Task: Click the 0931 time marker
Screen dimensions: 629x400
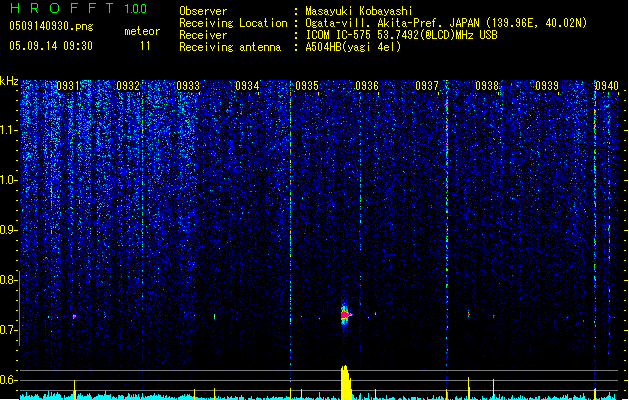Action: tap(67, 86)
